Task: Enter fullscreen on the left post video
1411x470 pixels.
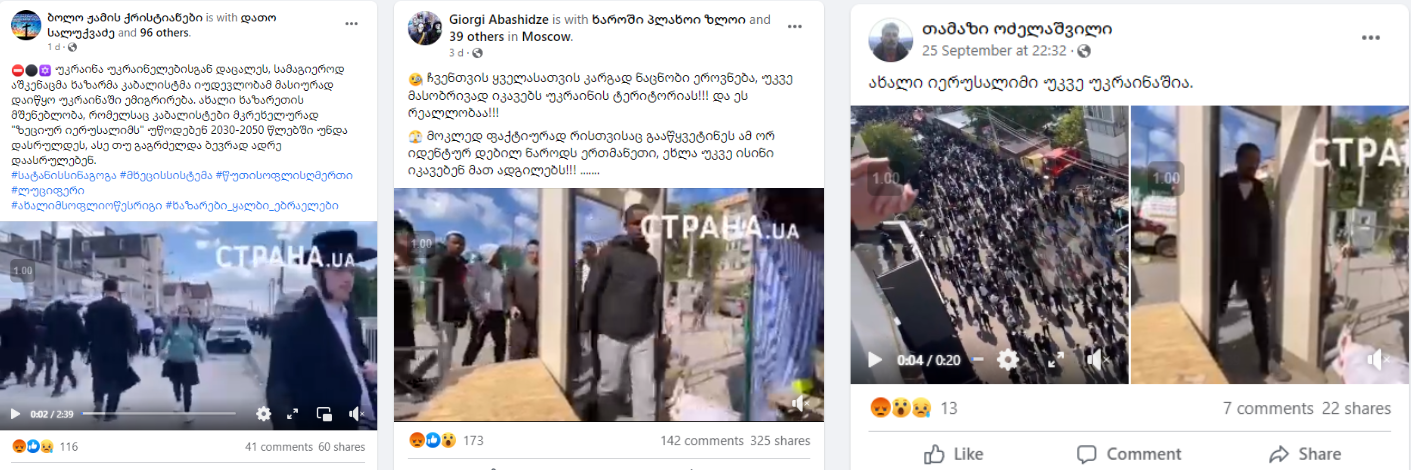Action: click(293, 413)
